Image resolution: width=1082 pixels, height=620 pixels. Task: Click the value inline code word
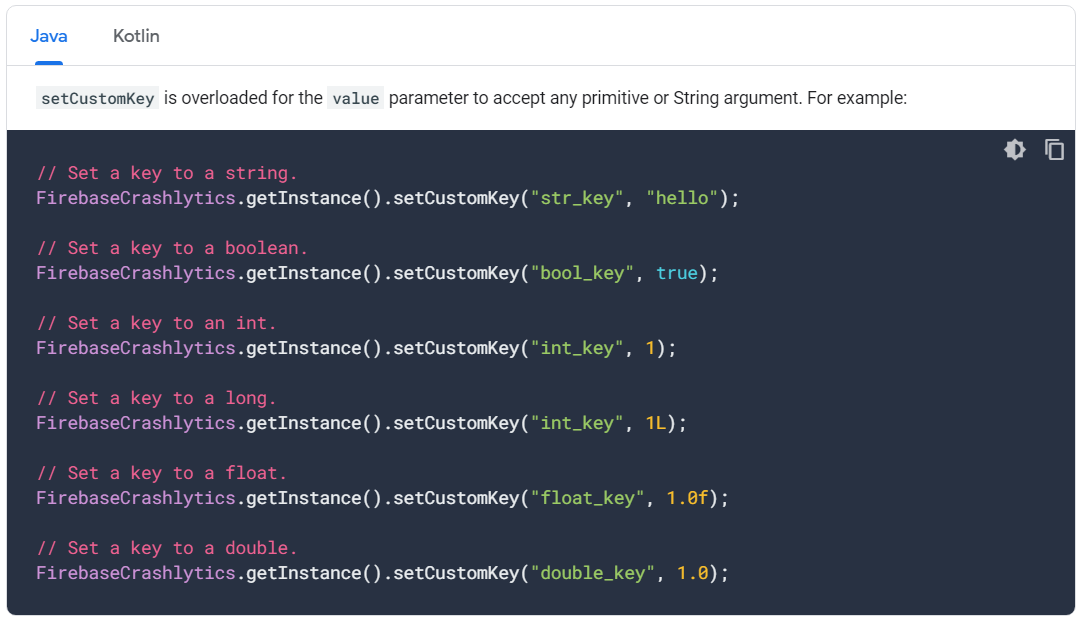click(x=355, y=98)
